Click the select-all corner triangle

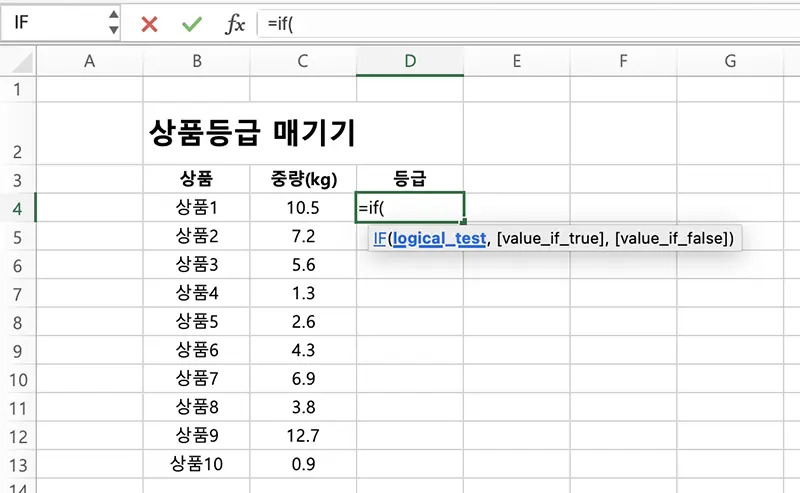pos(19,61)
